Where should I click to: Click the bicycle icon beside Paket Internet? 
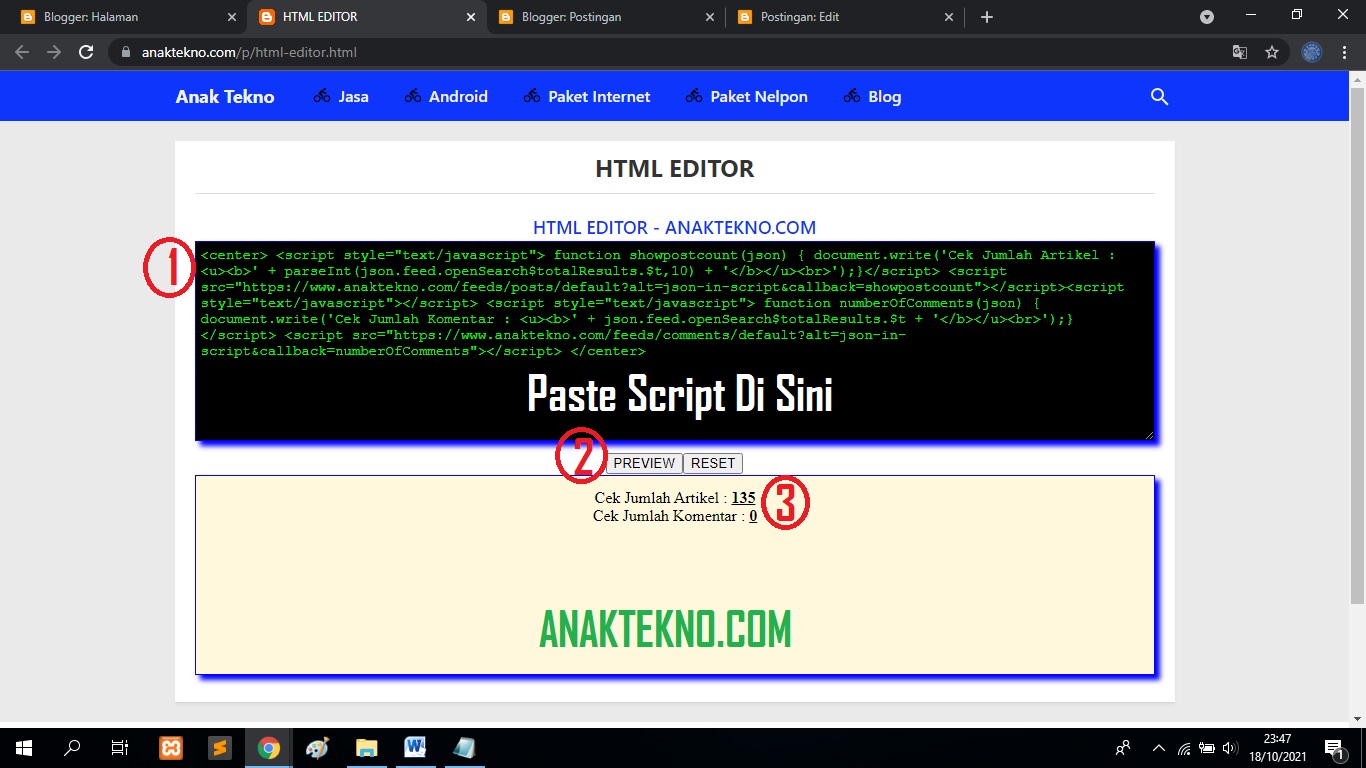point(532,97)
